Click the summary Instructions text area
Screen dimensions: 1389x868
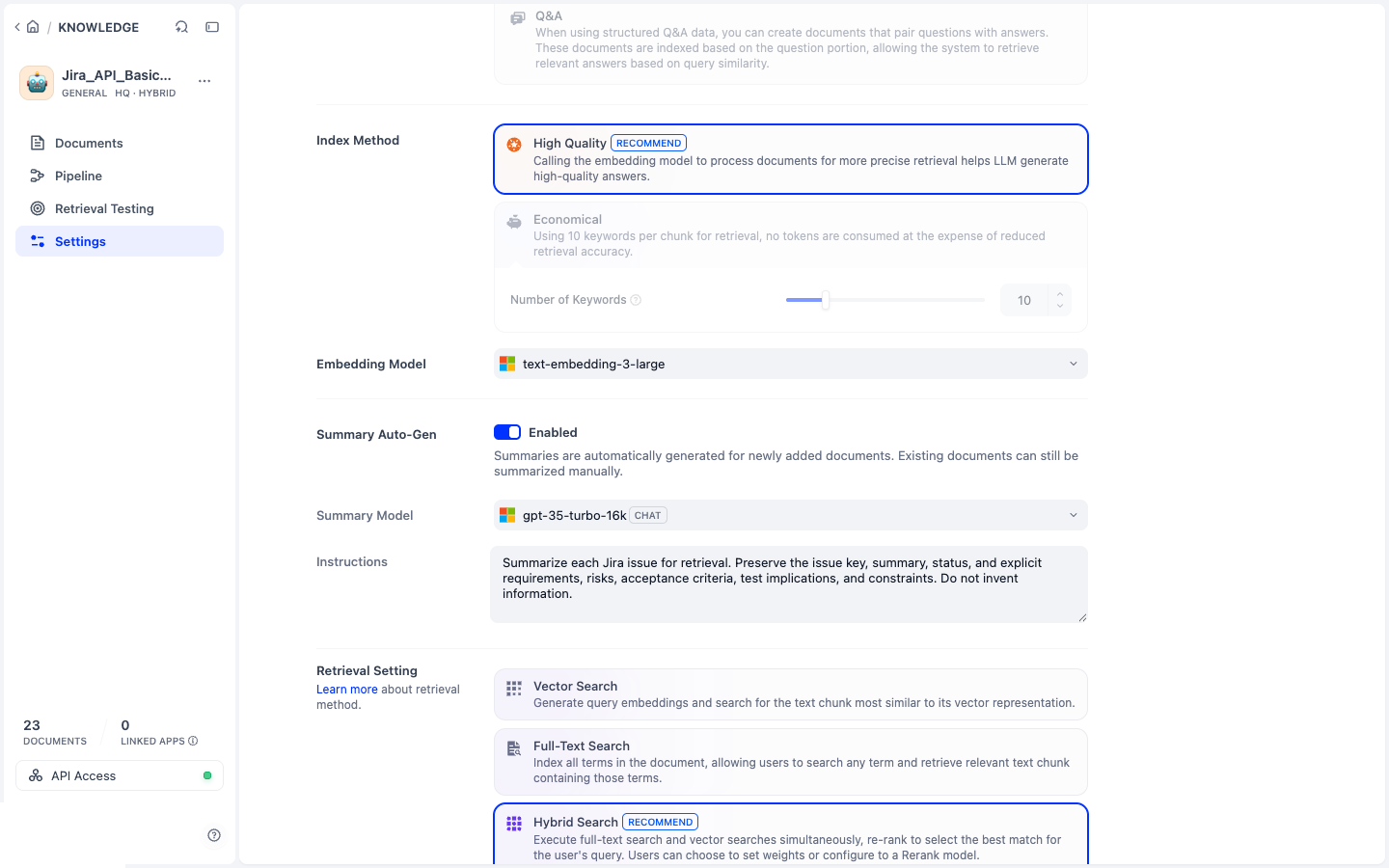coord(789,584)
